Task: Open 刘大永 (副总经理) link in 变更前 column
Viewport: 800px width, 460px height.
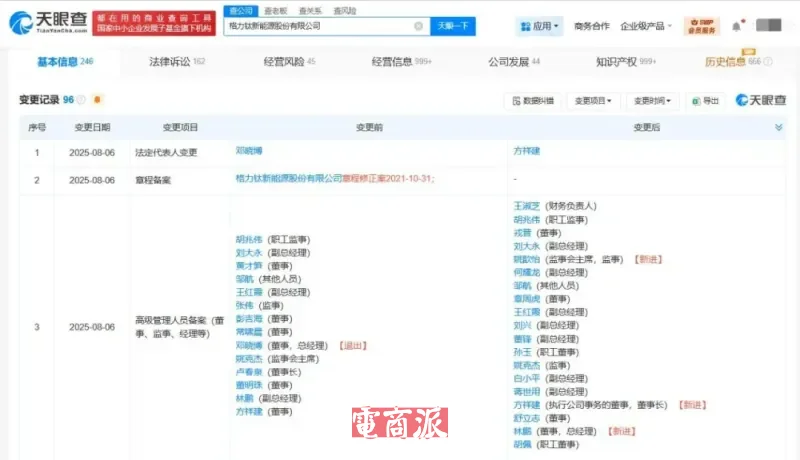Action: coord(249,253)
